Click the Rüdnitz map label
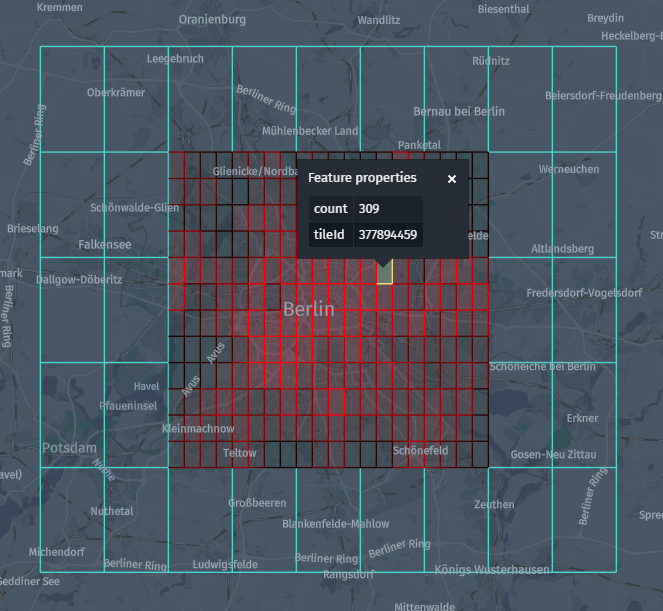 click(x=490, y=61)
